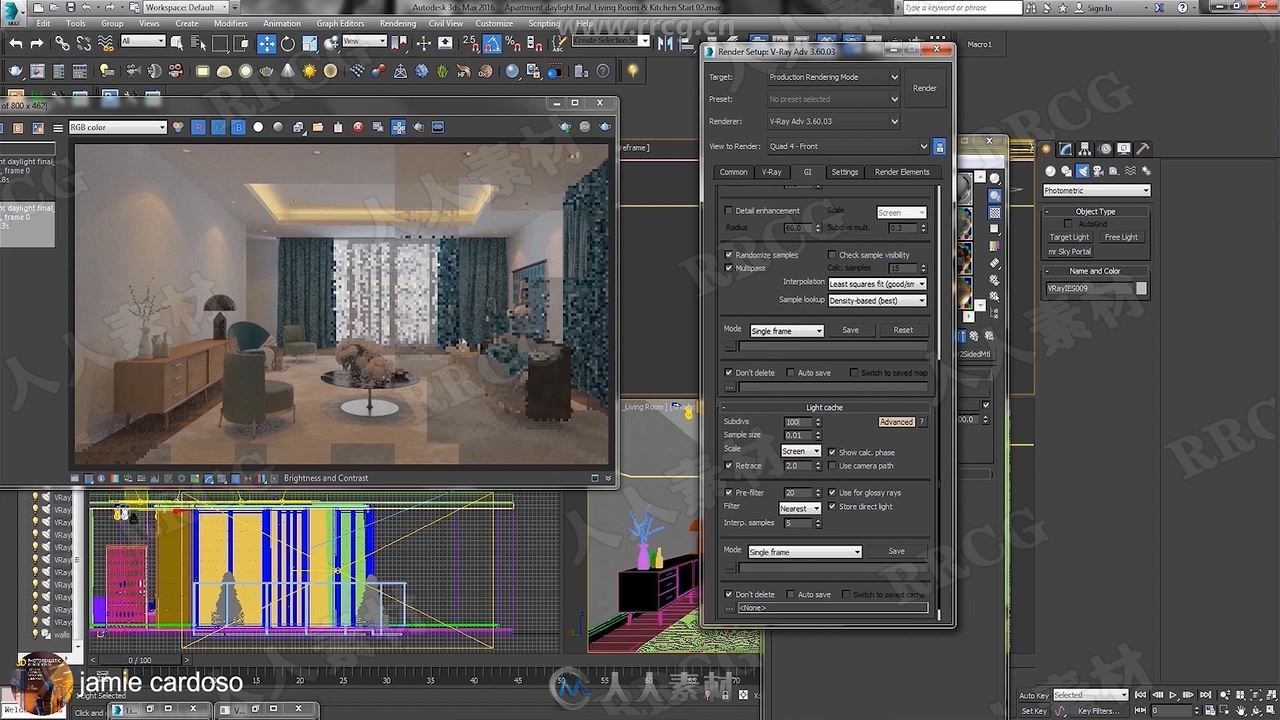This screenshot has width=1280, height=720.
Task: Click the Render button
Action: coord(925,88)
